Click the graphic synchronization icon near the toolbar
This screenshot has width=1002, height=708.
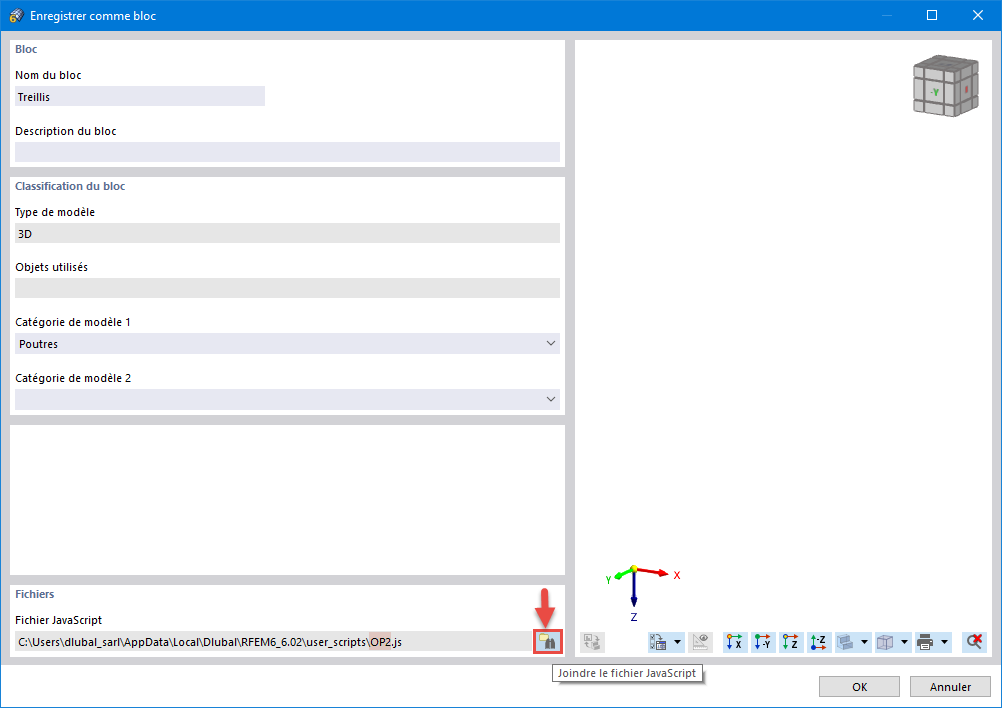click(x=591, y=642)
